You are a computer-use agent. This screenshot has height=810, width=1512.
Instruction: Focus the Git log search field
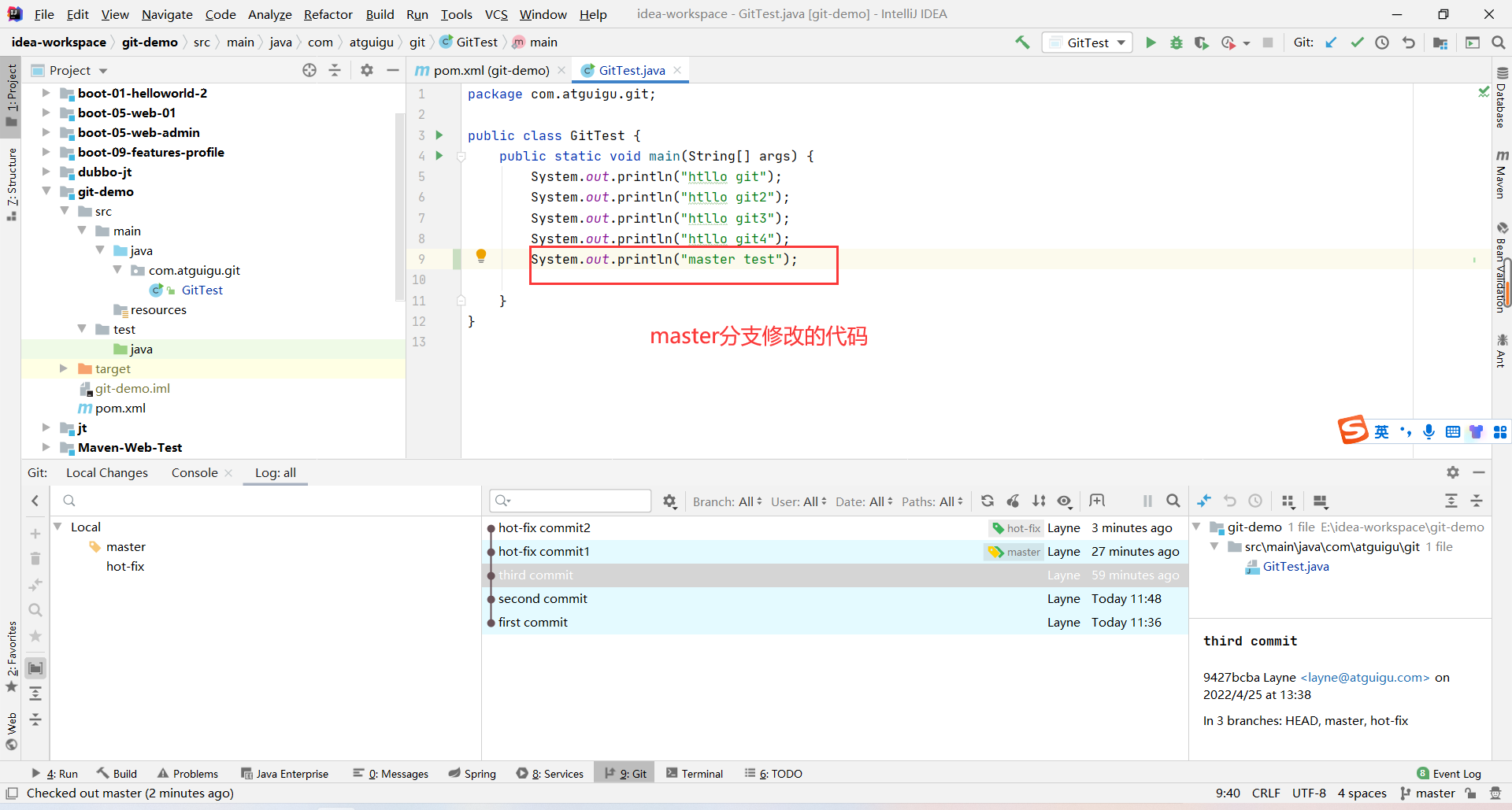tap(570, 501)
